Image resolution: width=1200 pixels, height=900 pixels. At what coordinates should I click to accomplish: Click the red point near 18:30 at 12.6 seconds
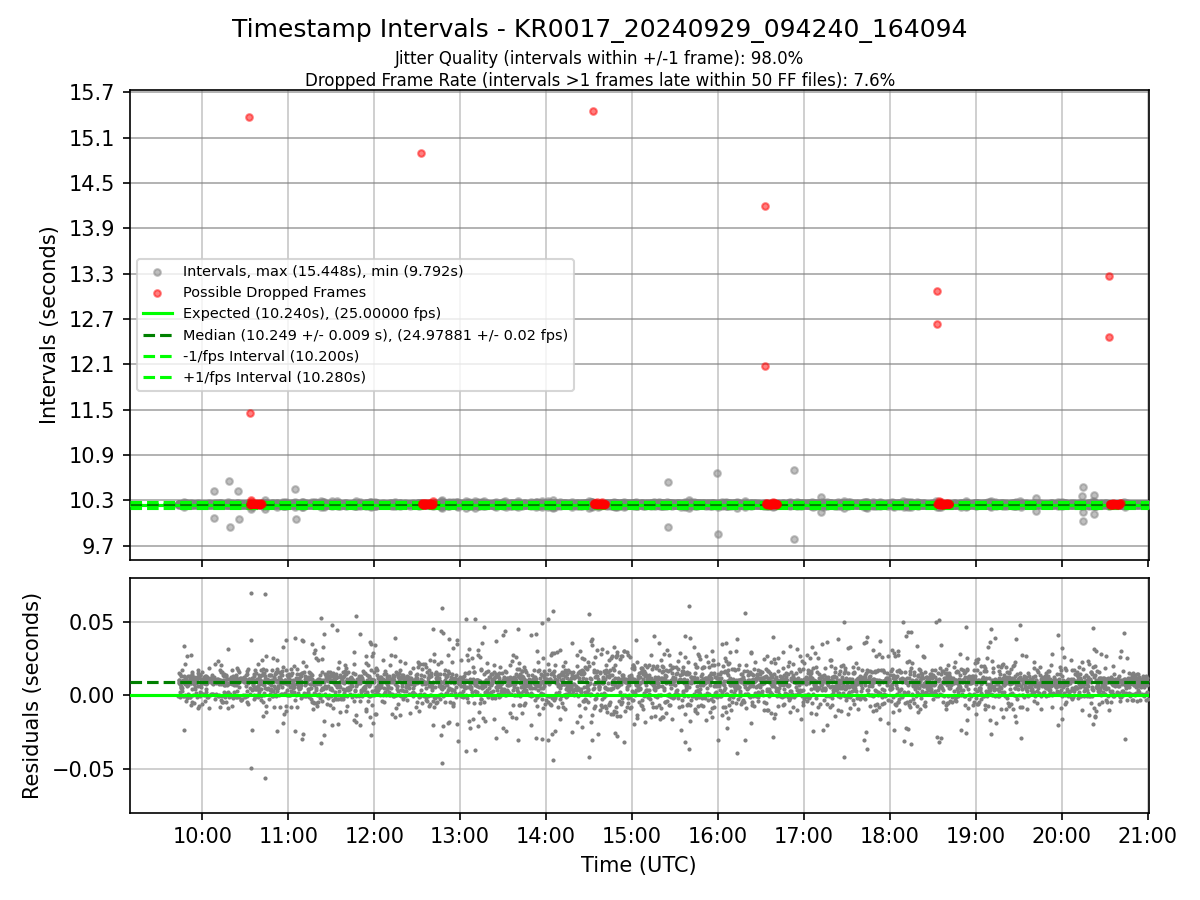937,324
